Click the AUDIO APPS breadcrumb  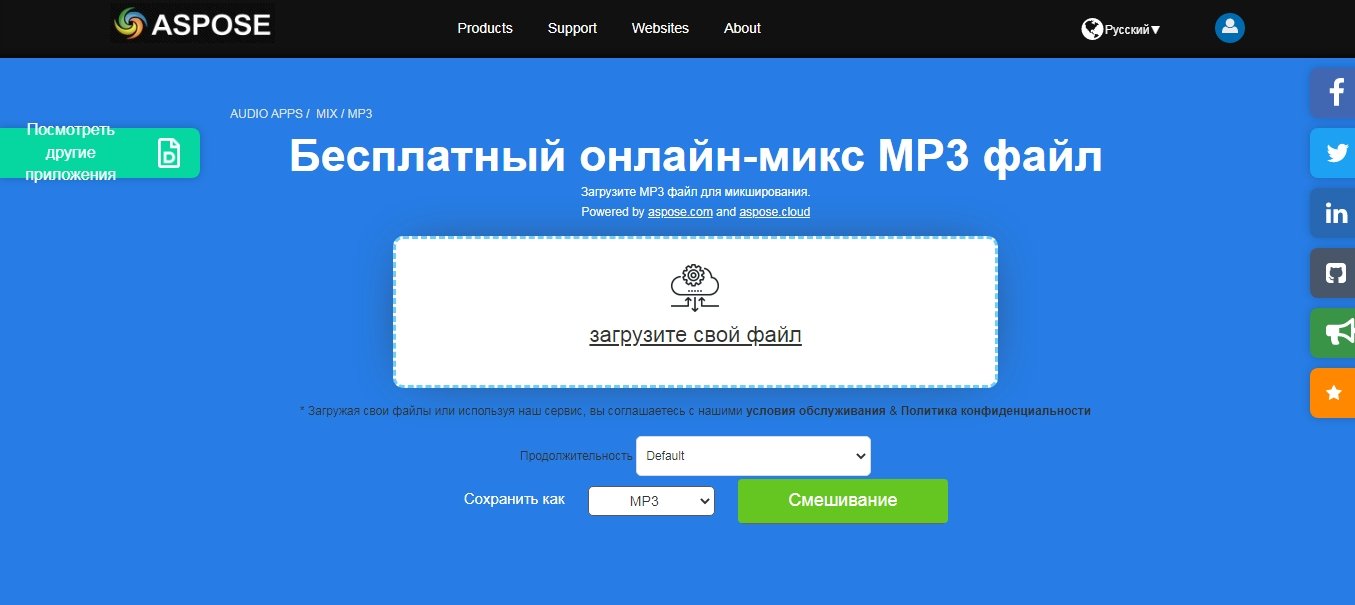point(266,114)
